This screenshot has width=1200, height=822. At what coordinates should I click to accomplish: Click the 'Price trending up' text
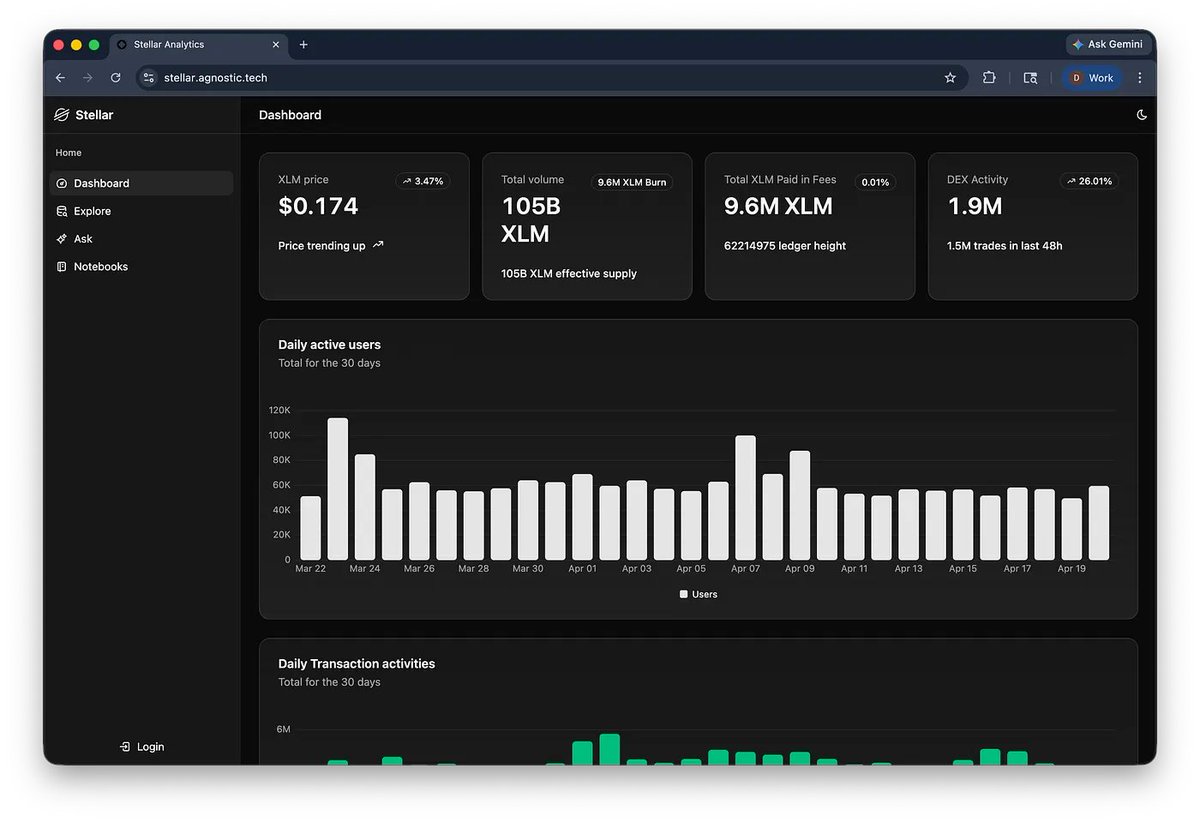pyautogui.click(x=322, y=246)
